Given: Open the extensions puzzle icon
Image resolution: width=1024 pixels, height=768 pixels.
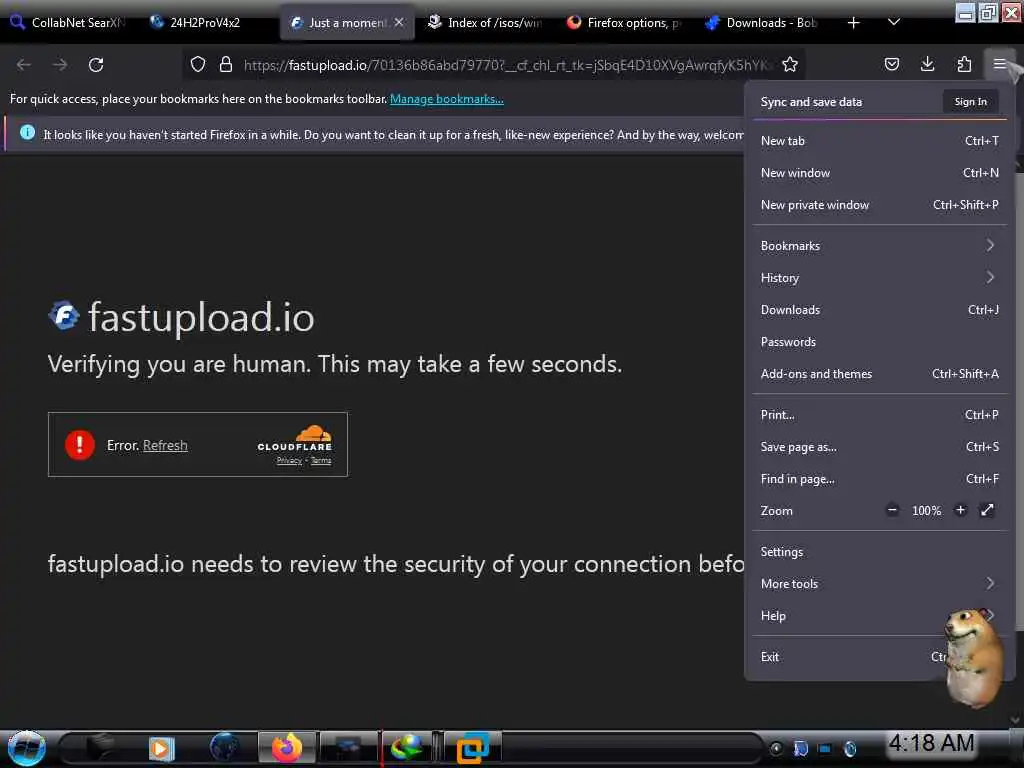Looking at the screenshot, I should click(x=964, y=64).
